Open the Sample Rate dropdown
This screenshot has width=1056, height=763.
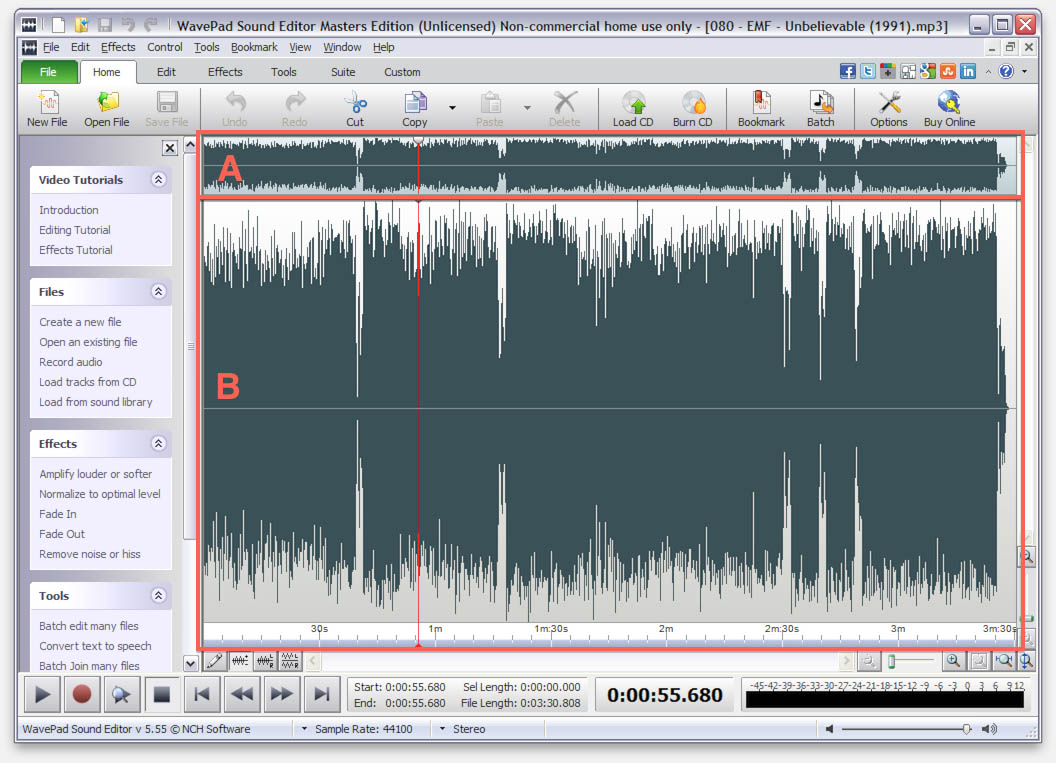click(x=304, y=729)
